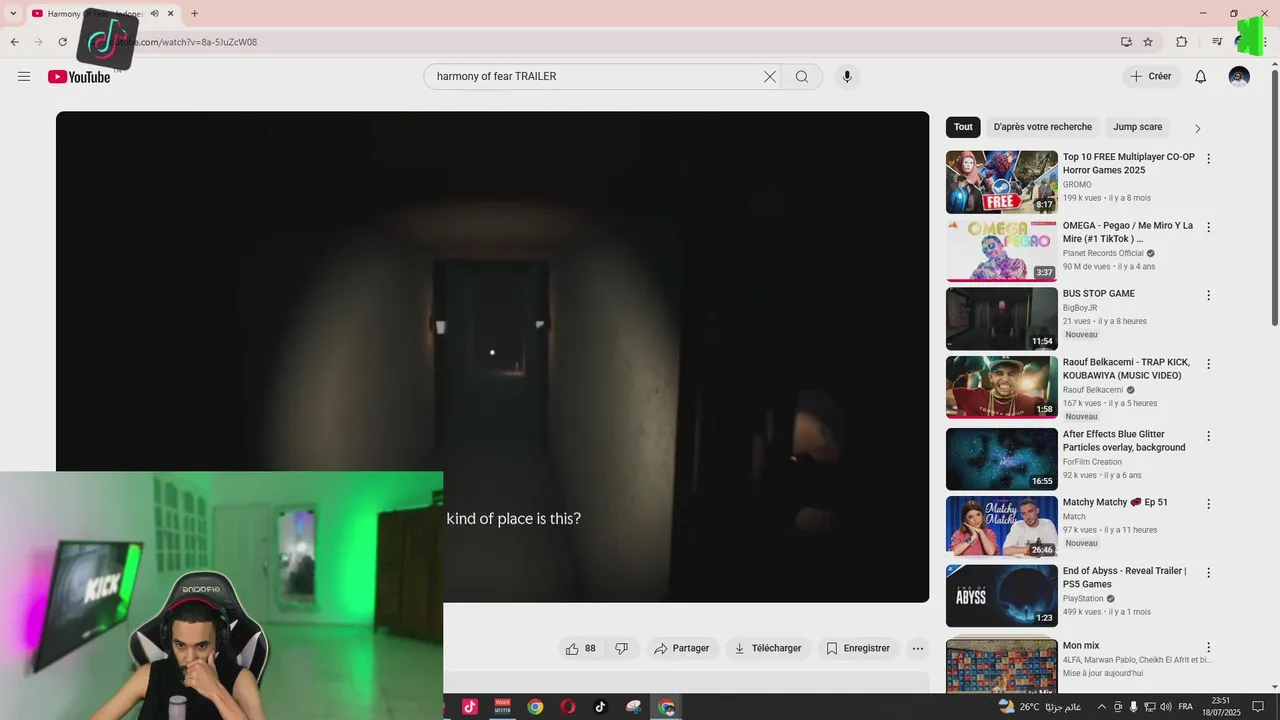
Task: Select the Tout filter chip
Action: click(963, 127)
